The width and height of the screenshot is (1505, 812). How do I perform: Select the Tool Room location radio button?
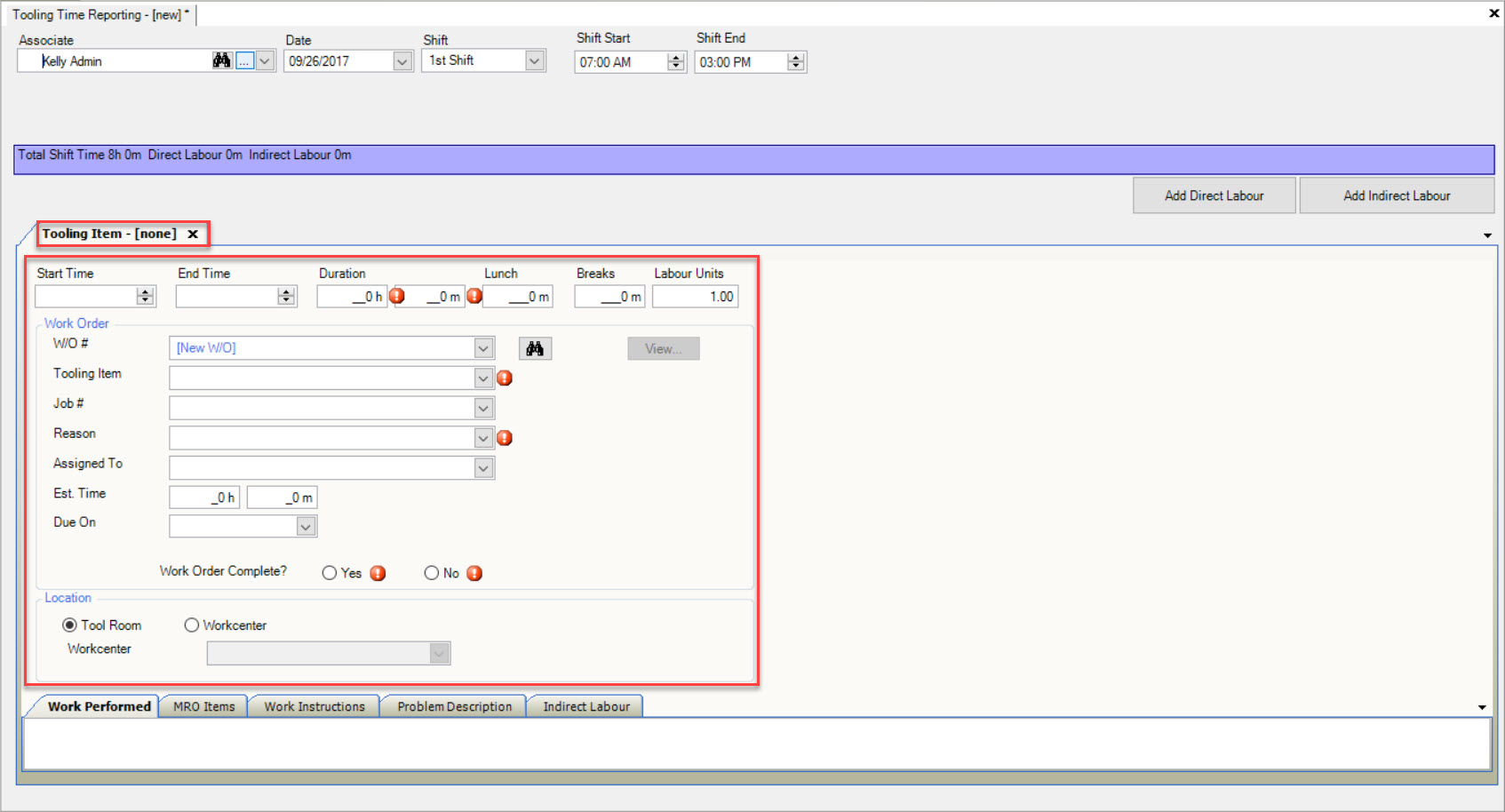click(x=69, y=625)
